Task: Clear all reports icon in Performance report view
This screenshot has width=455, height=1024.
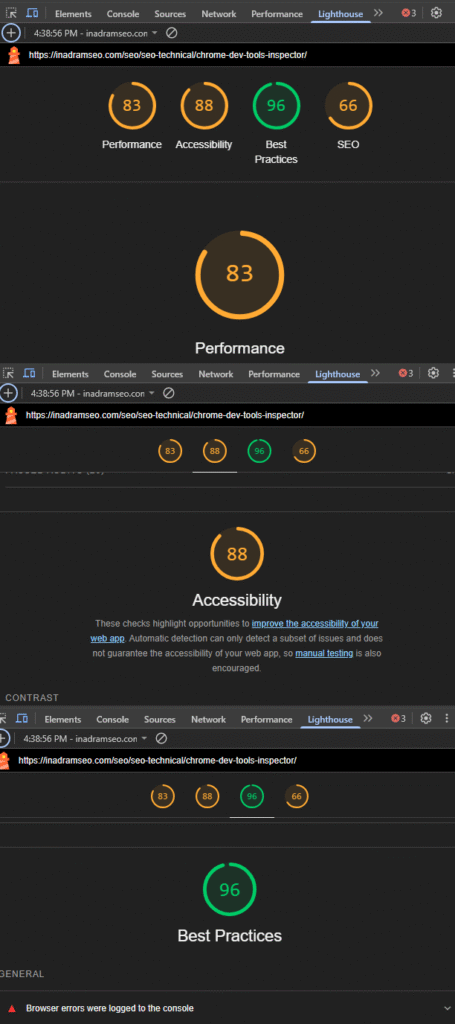Action: (x=172, y=32)
